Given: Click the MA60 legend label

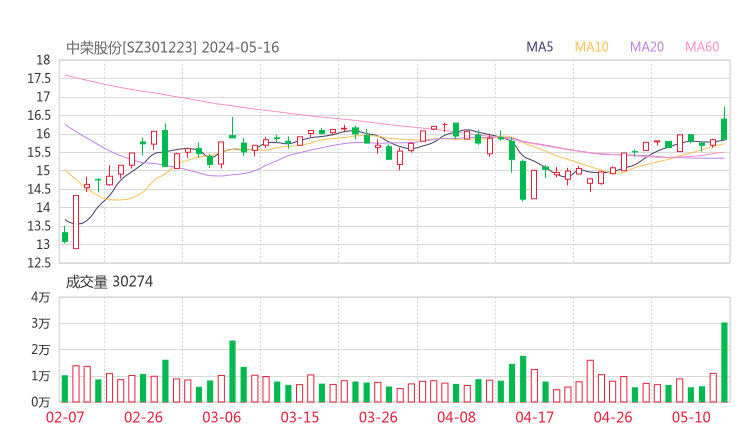Looking at the screenshot, I should click(x=702, y=47).
